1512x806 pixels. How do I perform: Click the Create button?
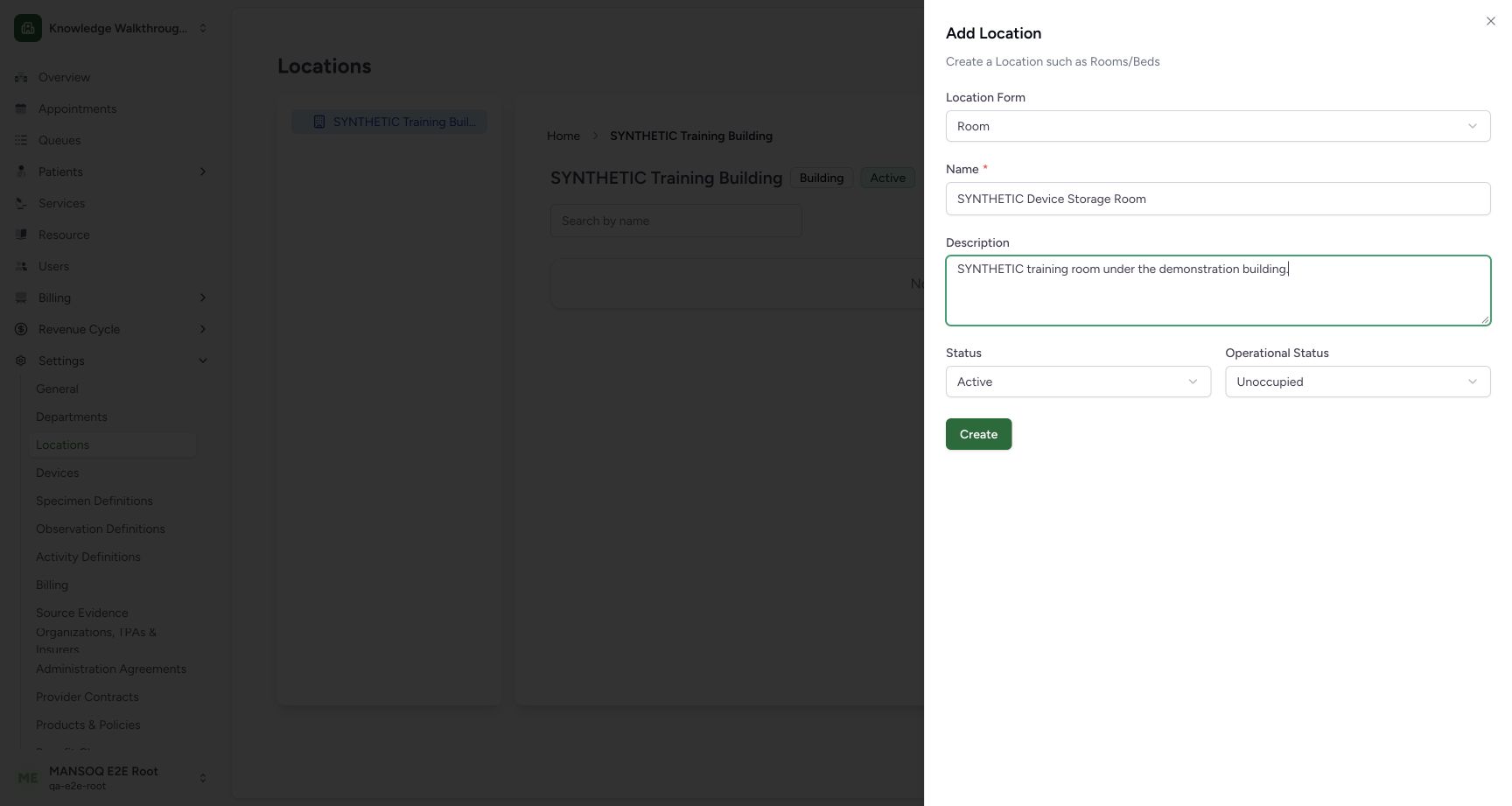[978, 434]
